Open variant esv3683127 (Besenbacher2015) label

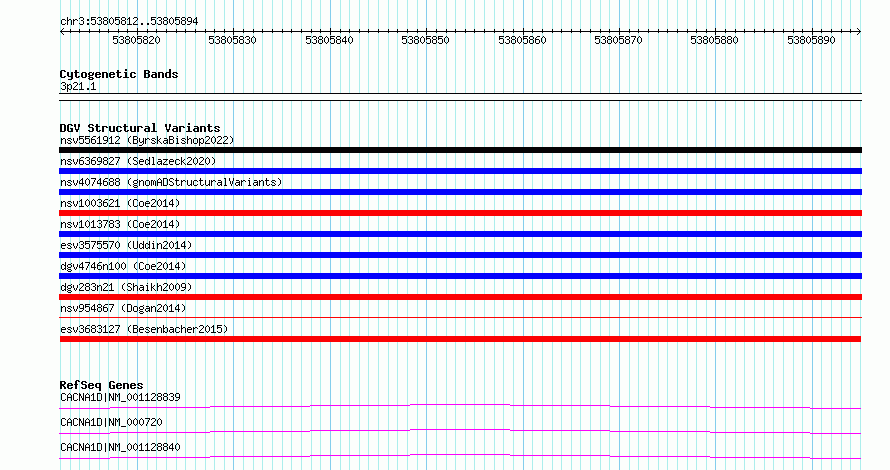[144, 329]
